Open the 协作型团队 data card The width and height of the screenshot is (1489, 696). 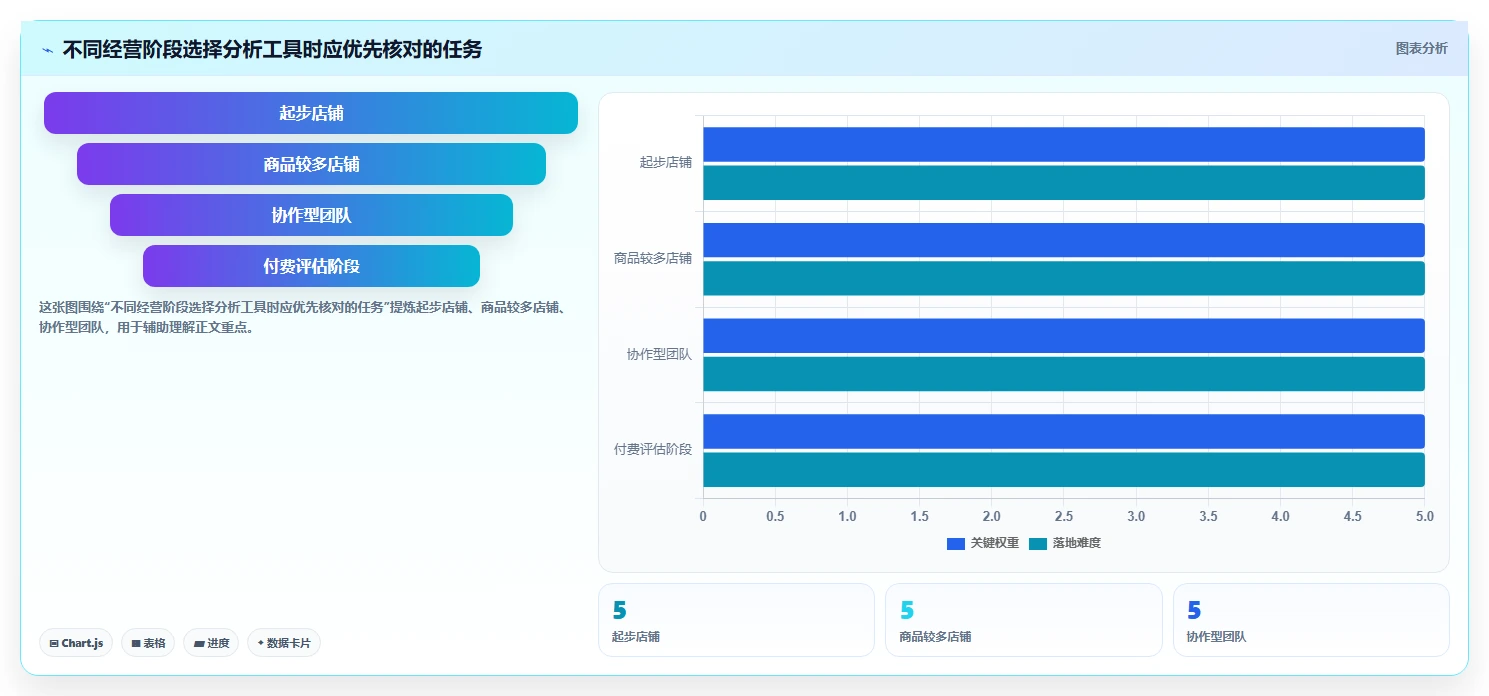point(1311,620)
